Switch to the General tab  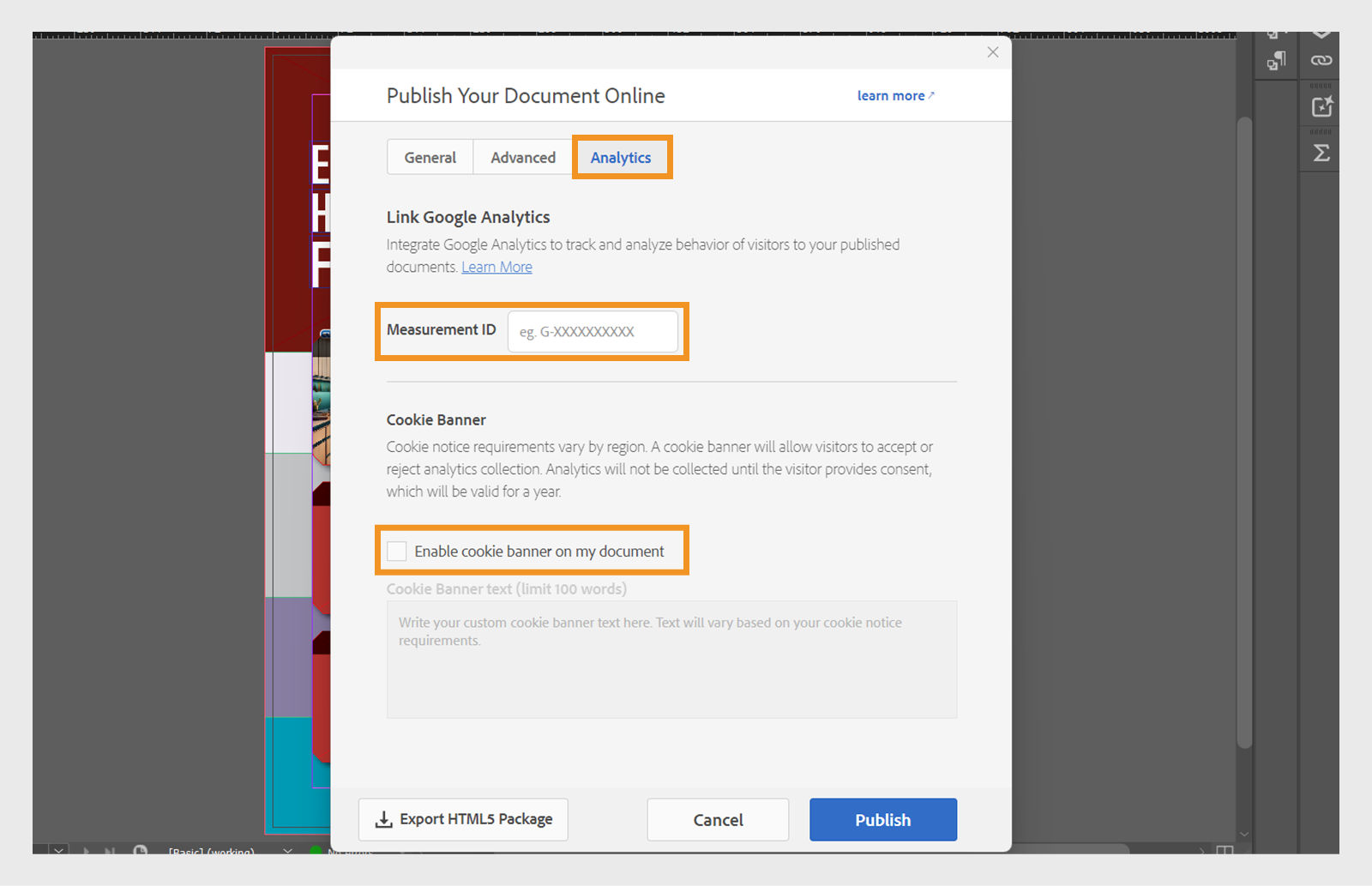tap(430, 157)
